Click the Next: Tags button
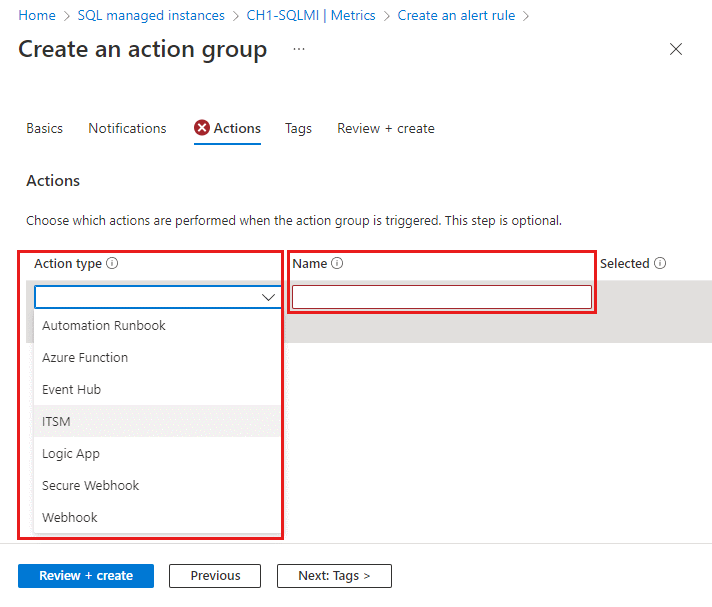 [334, 576]
